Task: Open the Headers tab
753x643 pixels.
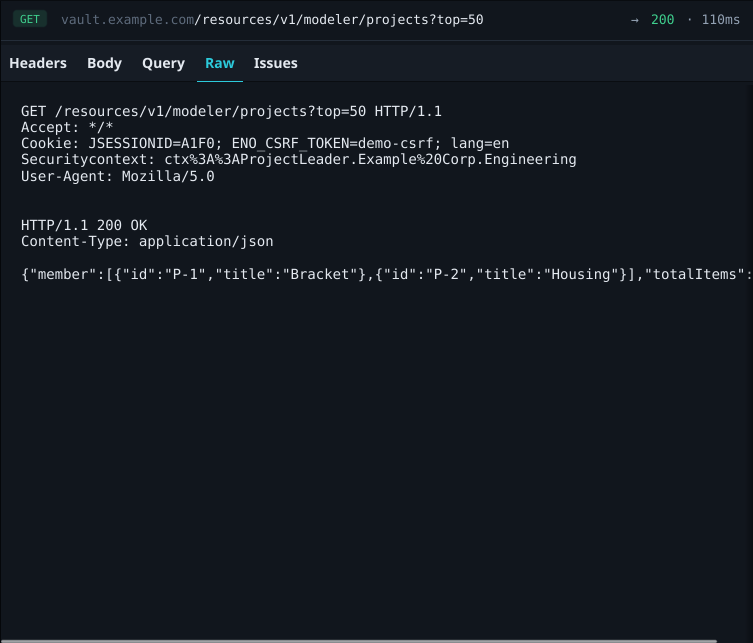Action: pyautogui.click(x=38, y=63)
